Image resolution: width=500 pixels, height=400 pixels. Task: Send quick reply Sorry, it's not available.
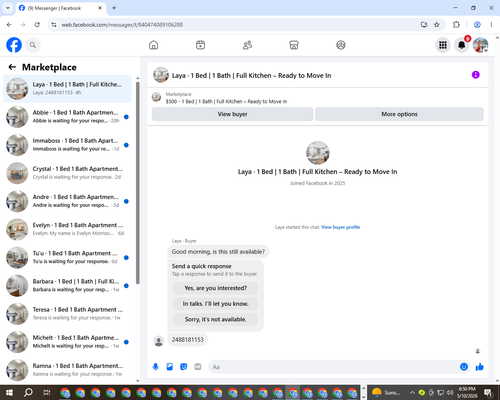point(216,319)
